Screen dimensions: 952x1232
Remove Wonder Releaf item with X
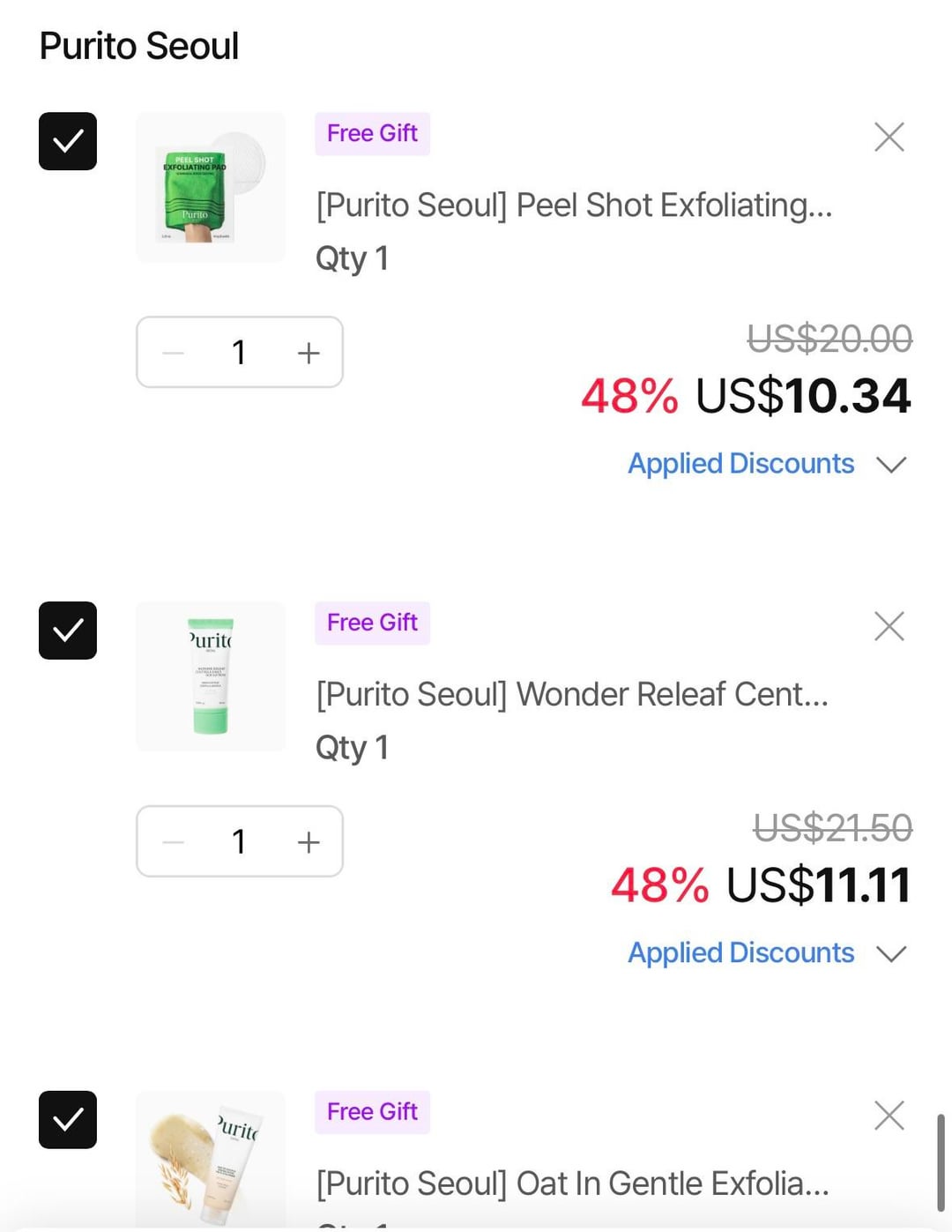pyautogui.click(x=889, y=627)
